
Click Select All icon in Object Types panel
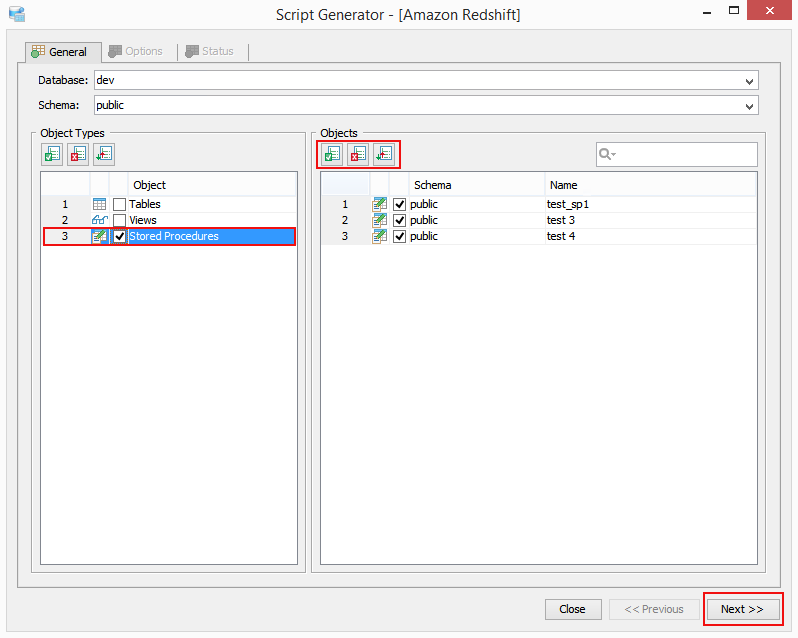pyautogui.click(x=52, y=154)
